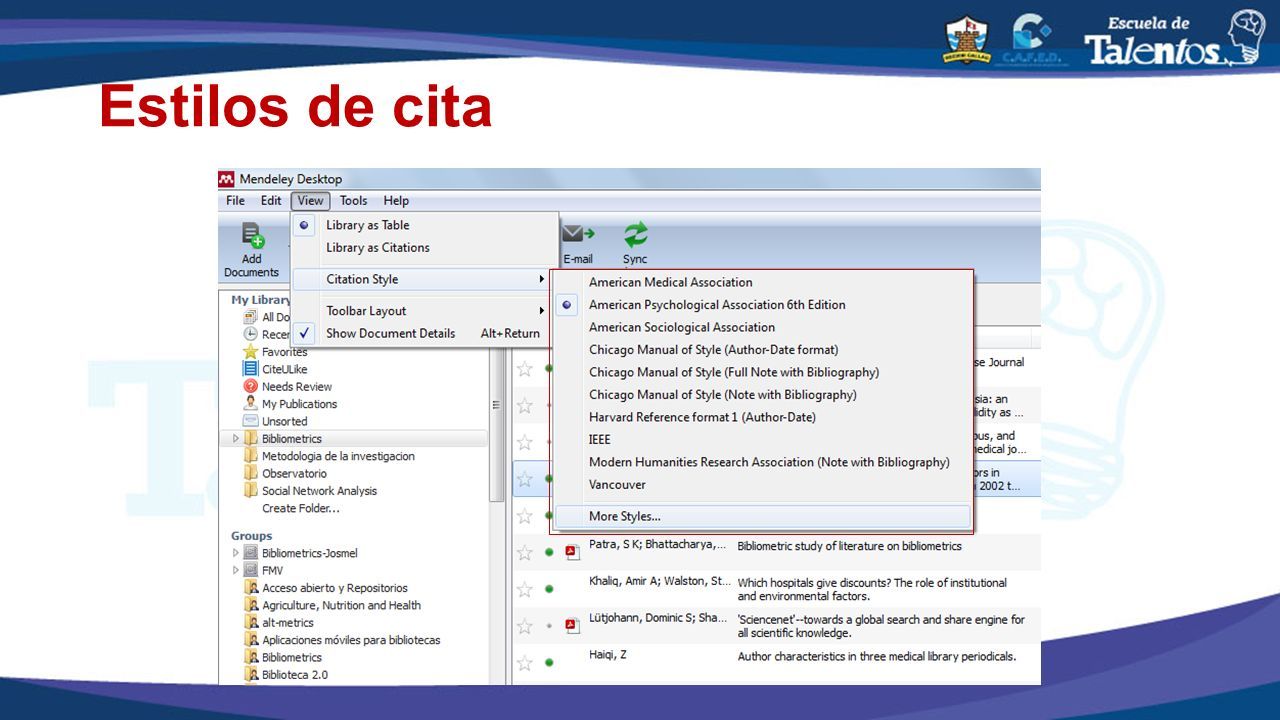Click the Add Documents toolbar icon
1280x720 pixels.
click(252, 237)
